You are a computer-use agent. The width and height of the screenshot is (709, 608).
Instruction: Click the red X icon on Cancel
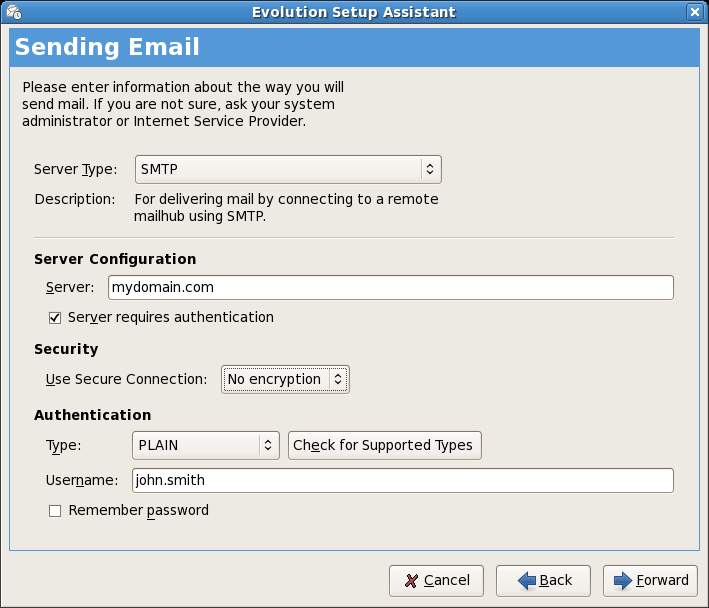(x=411, y=580)
